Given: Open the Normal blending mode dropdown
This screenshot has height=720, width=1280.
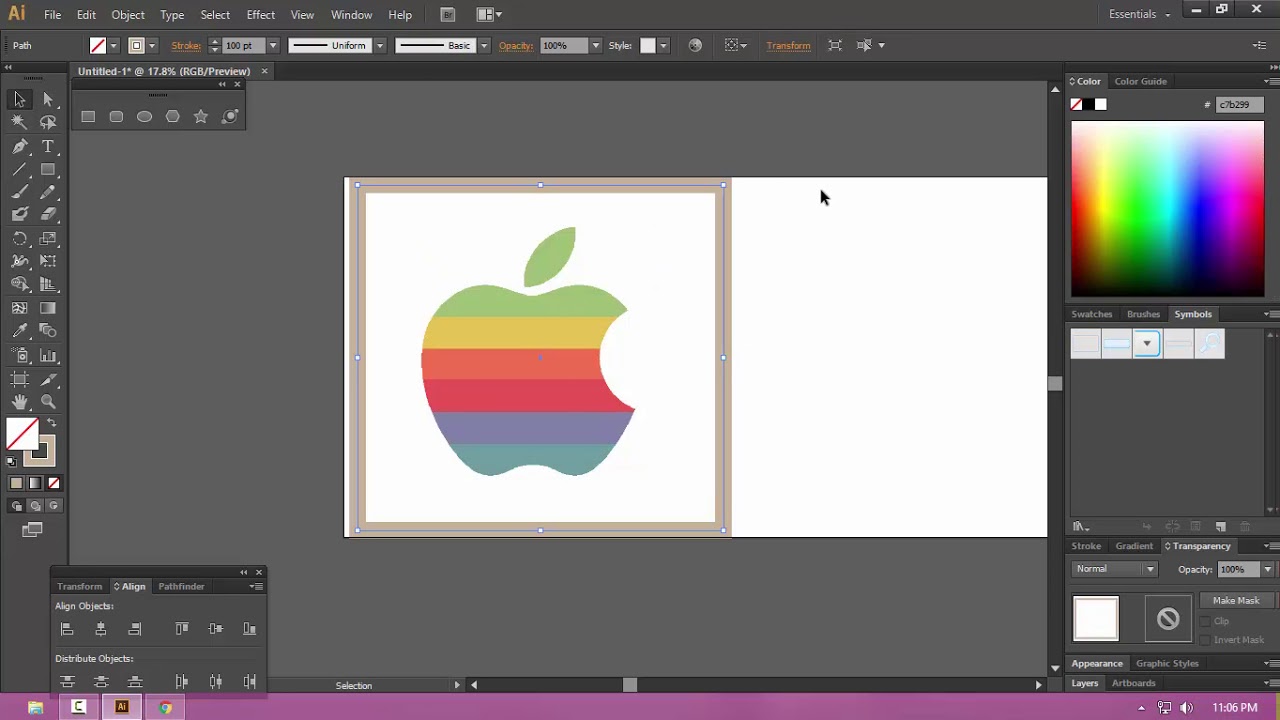Looking at the screenshot, I should pyautogui.click(x=1114, y=569).
